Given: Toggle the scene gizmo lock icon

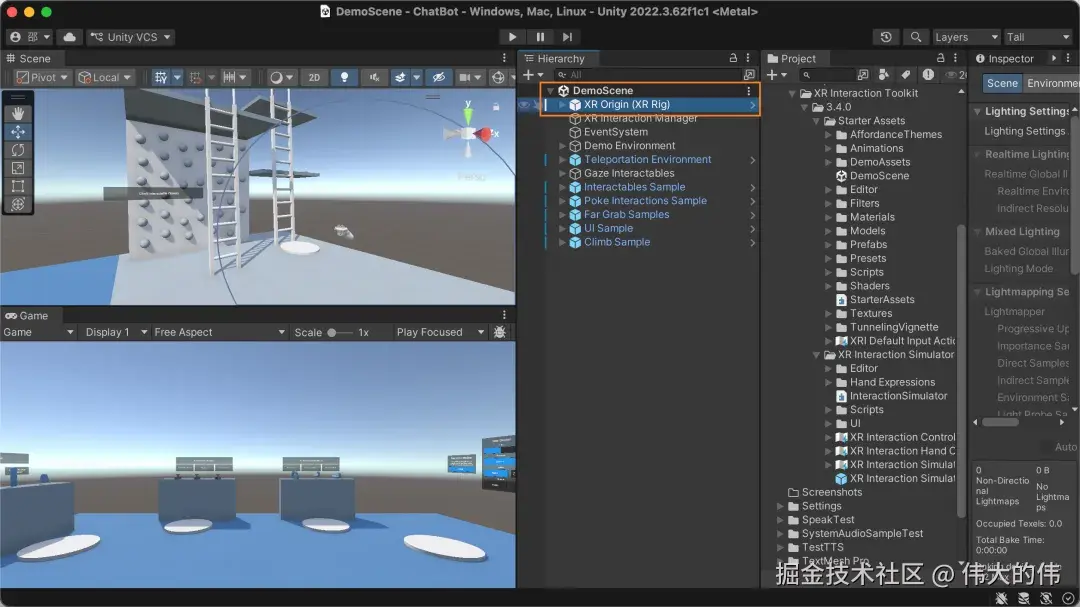Looking at the screenshot, I should click(x=495, y=107).
